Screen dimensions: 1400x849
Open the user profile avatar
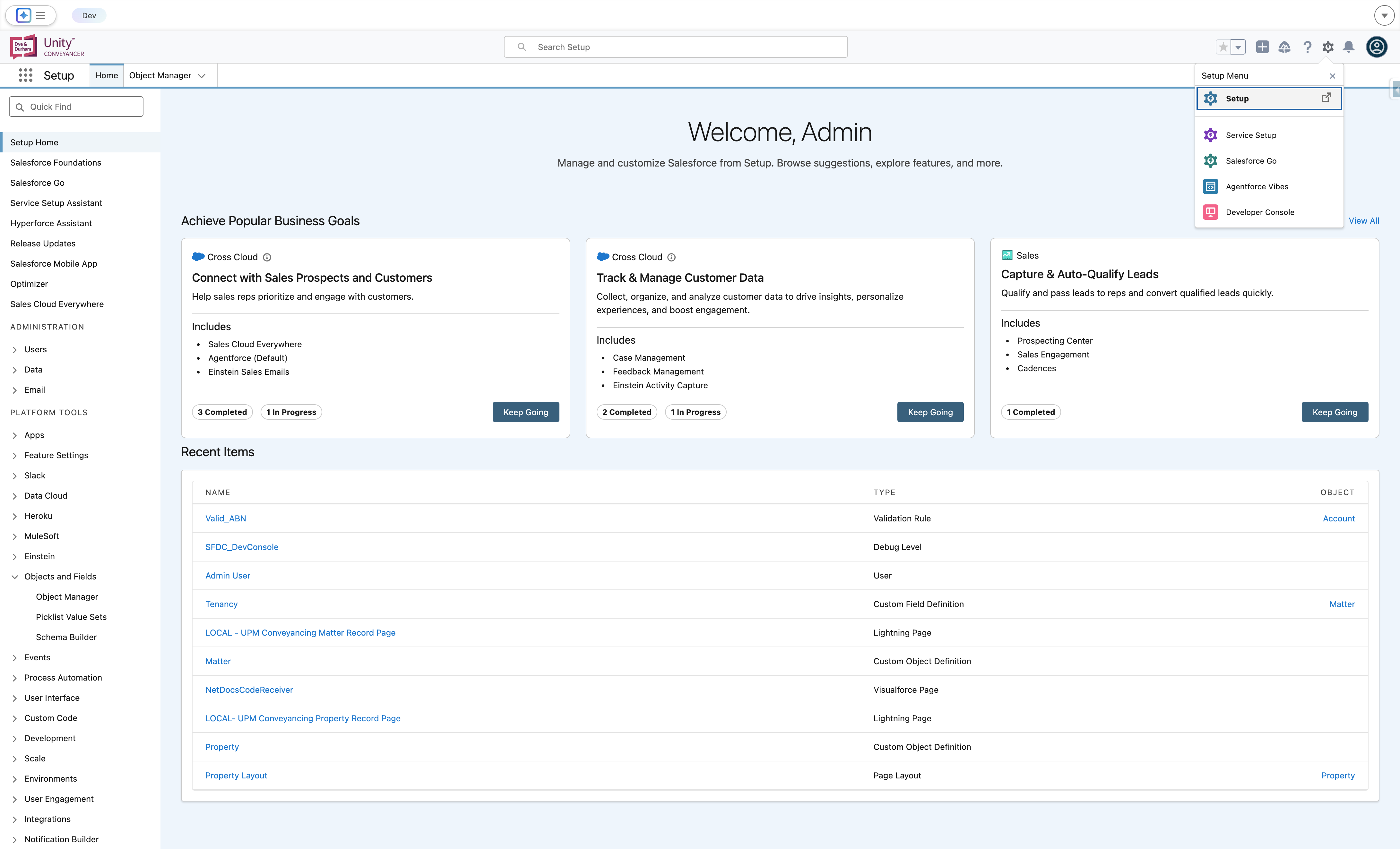(1377, 47)
